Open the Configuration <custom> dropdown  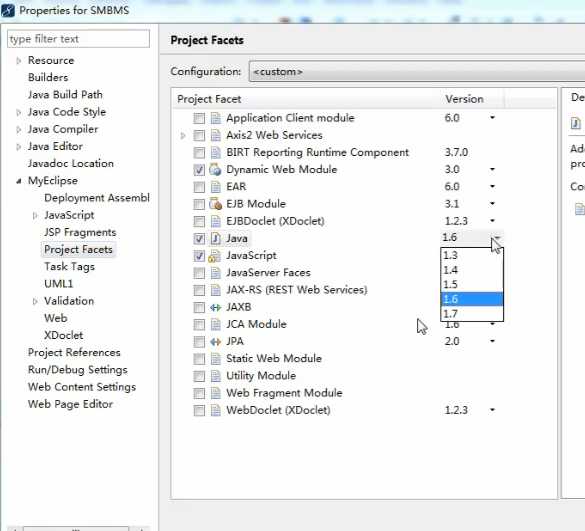click(x=417, y=71)
